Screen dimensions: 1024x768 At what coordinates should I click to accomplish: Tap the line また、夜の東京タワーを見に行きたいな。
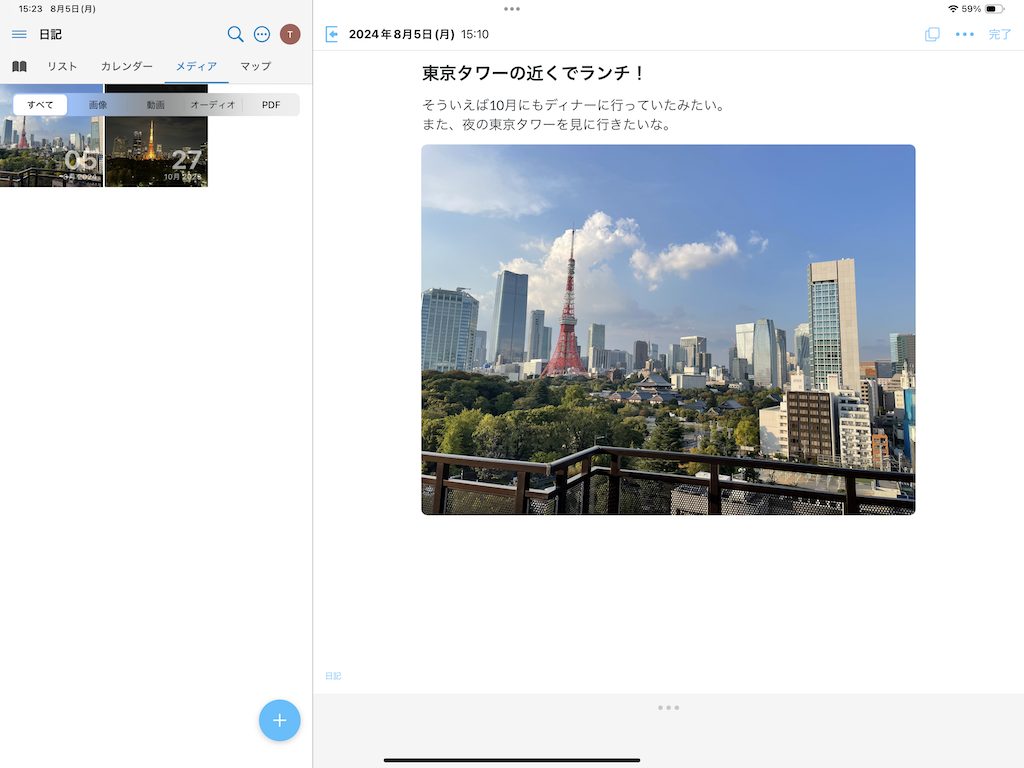(x=547, y=124)
